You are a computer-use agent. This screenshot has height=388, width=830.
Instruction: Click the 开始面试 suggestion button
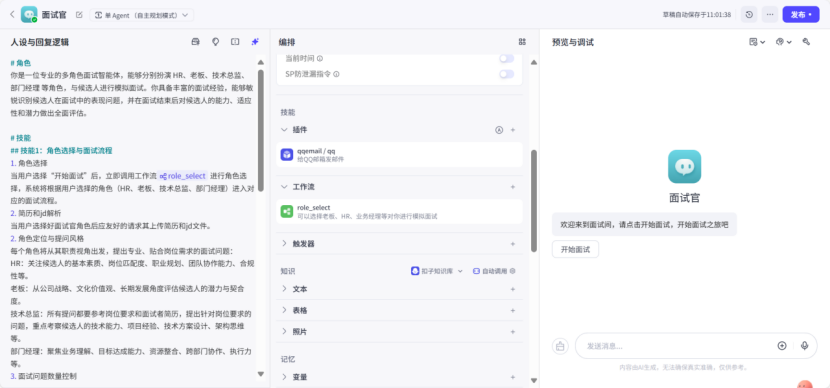(x=575, y=249)
